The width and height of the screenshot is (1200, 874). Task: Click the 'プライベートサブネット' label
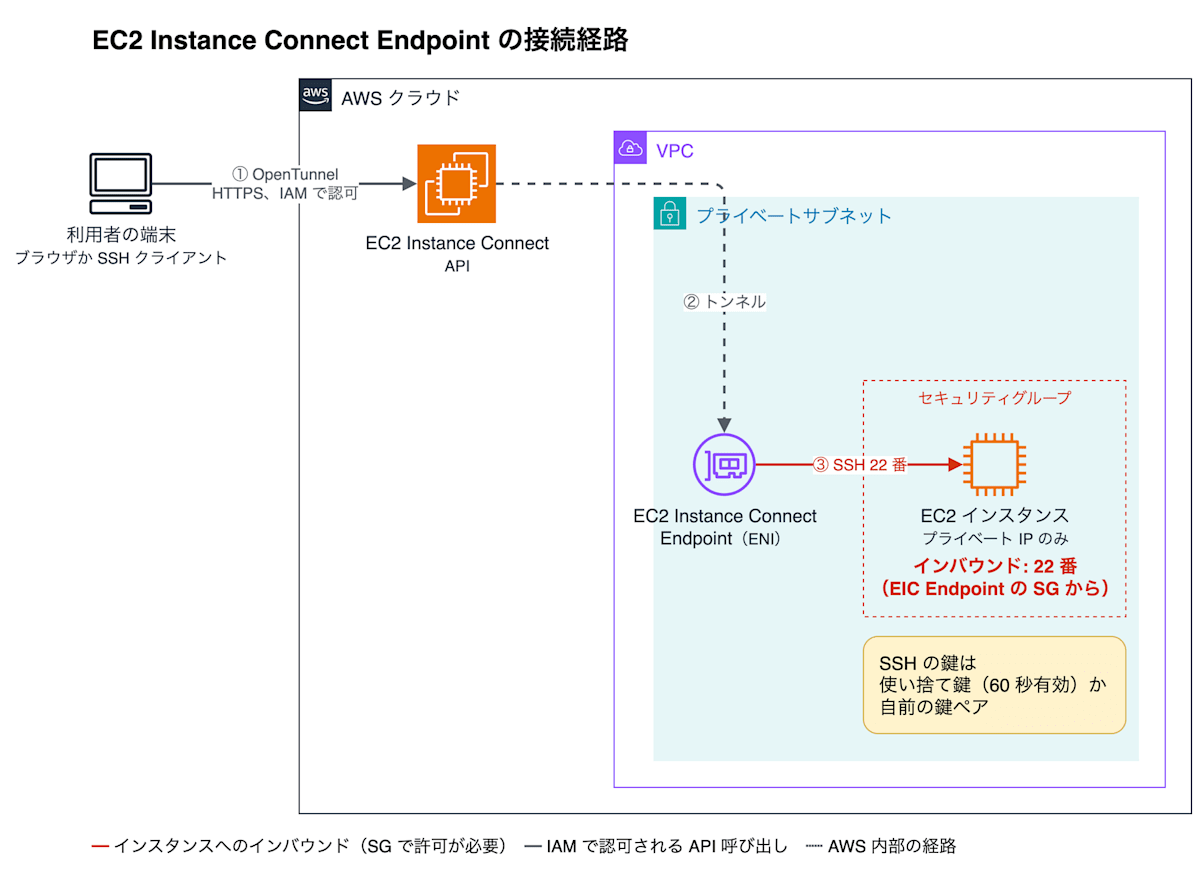pos(794,215)
